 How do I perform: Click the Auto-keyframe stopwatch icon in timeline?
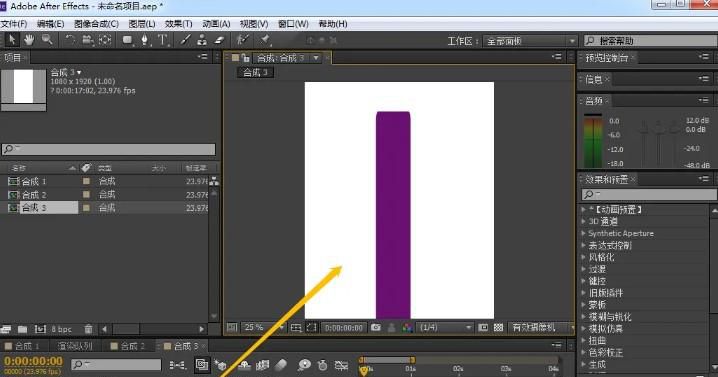click(x=322, y=365)
